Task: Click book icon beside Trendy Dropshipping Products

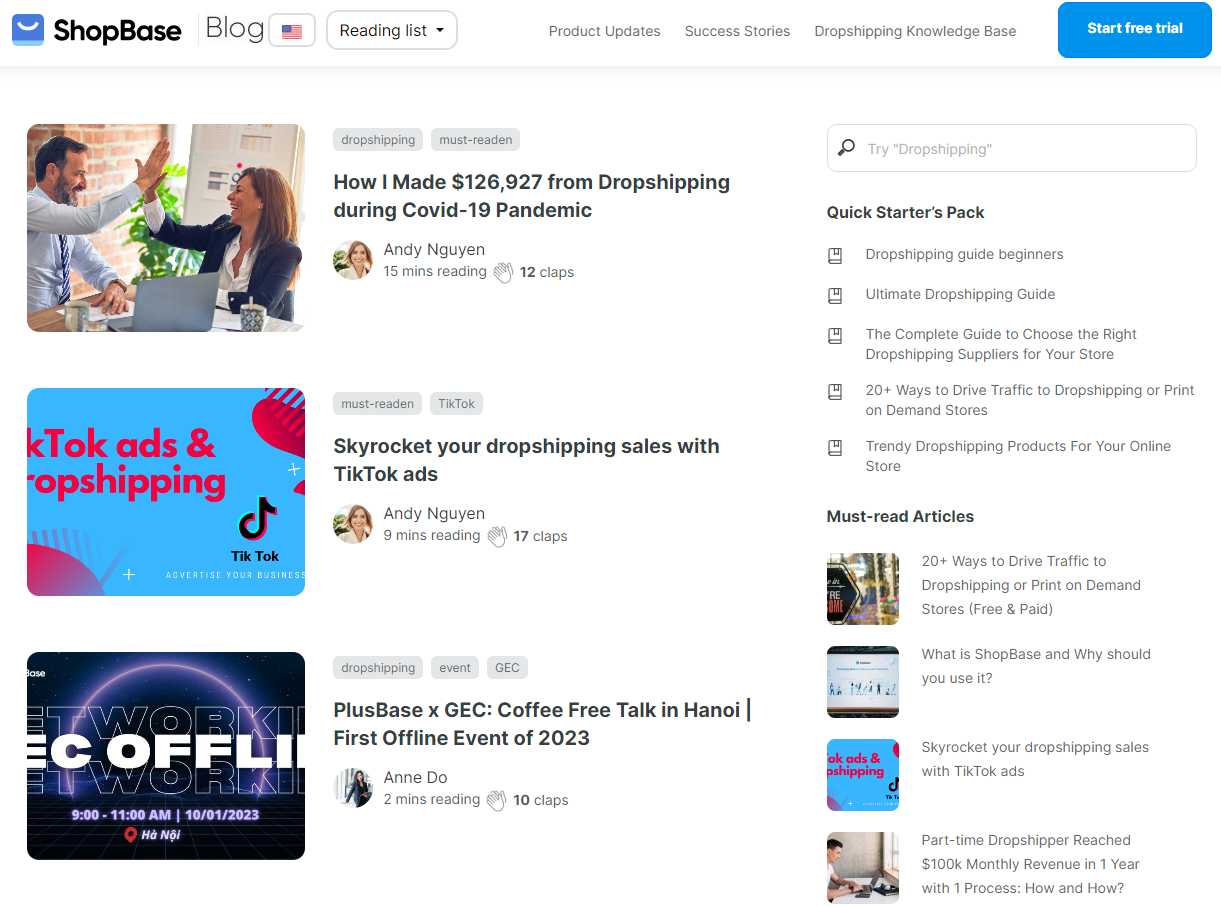Action: 835,447
